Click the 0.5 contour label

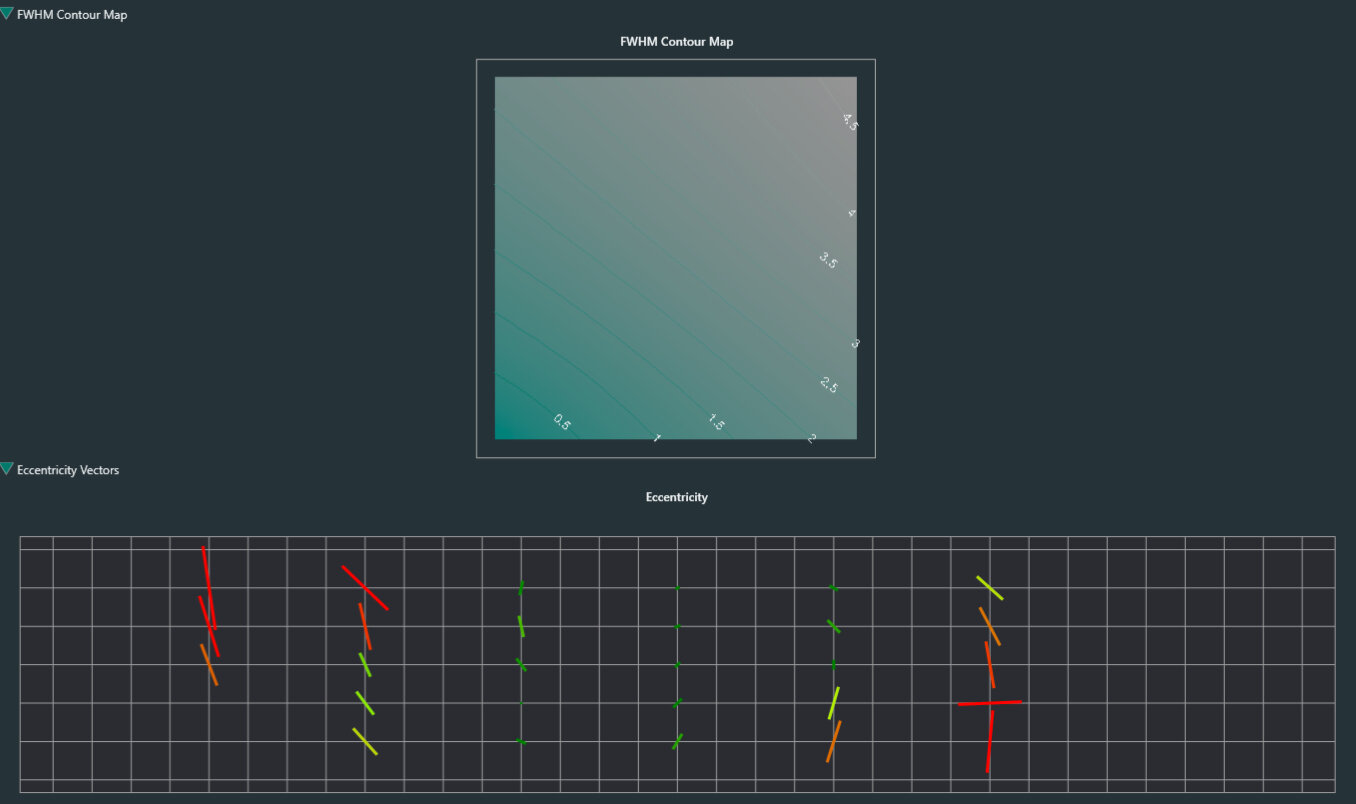pos(562,422)
